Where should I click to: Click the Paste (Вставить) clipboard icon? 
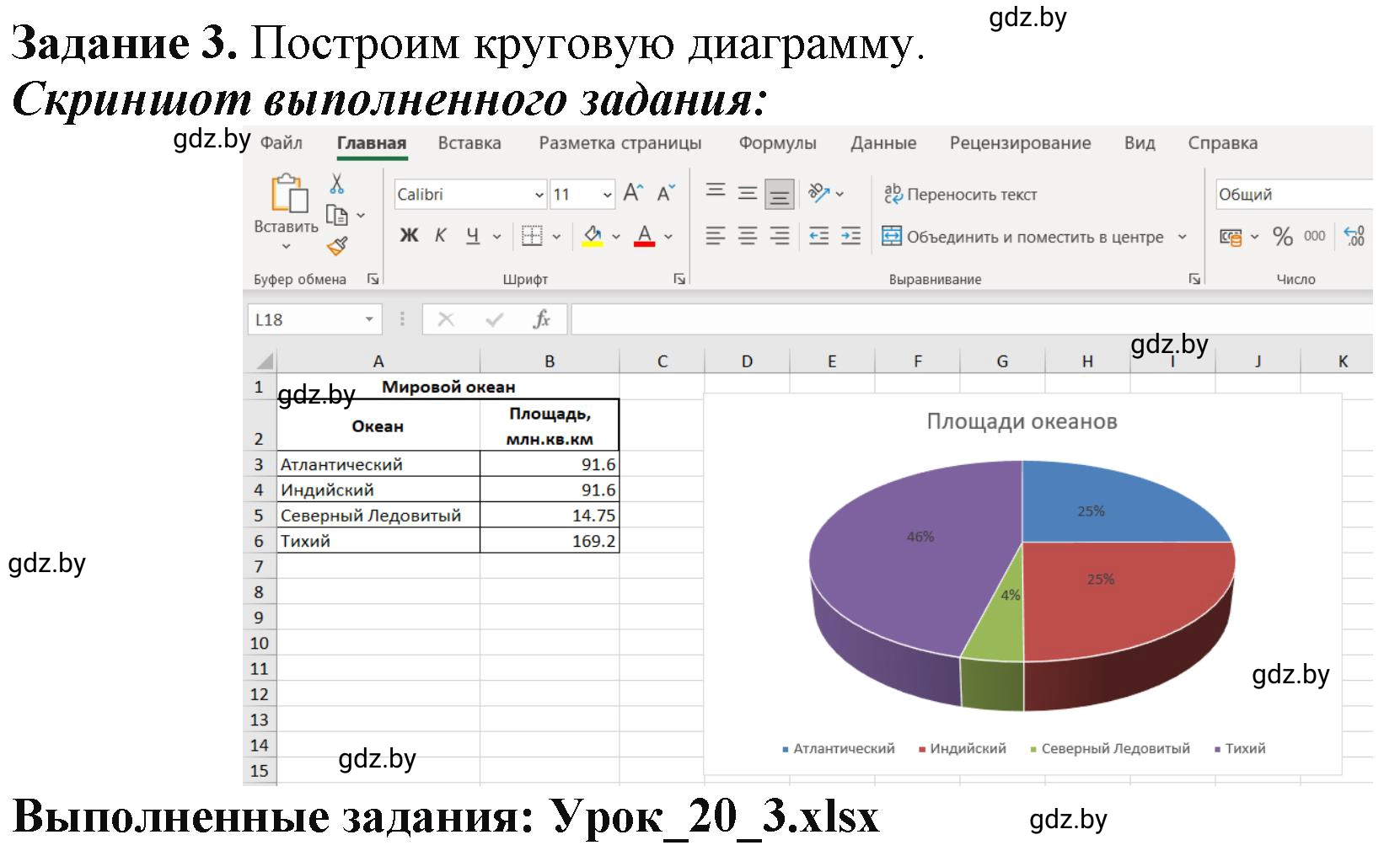[288, 194]
